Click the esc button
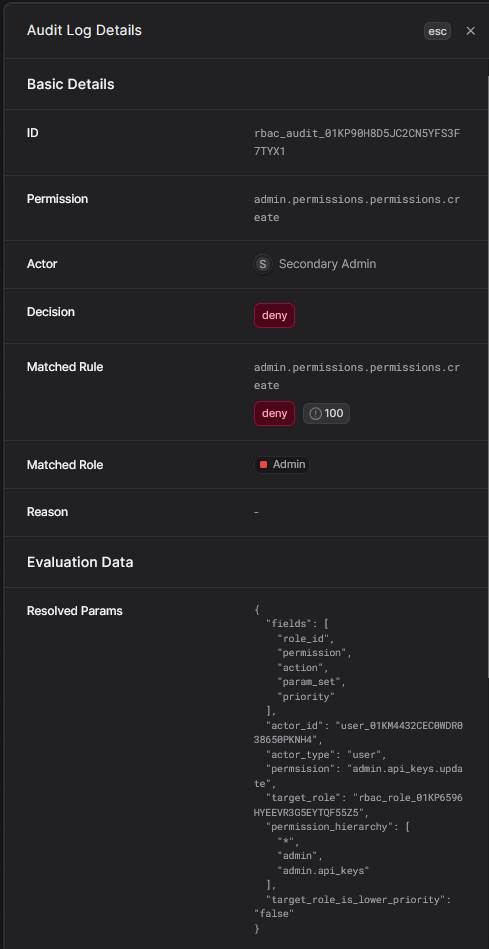This screenshot has height=949, width=489. (438, 31)
